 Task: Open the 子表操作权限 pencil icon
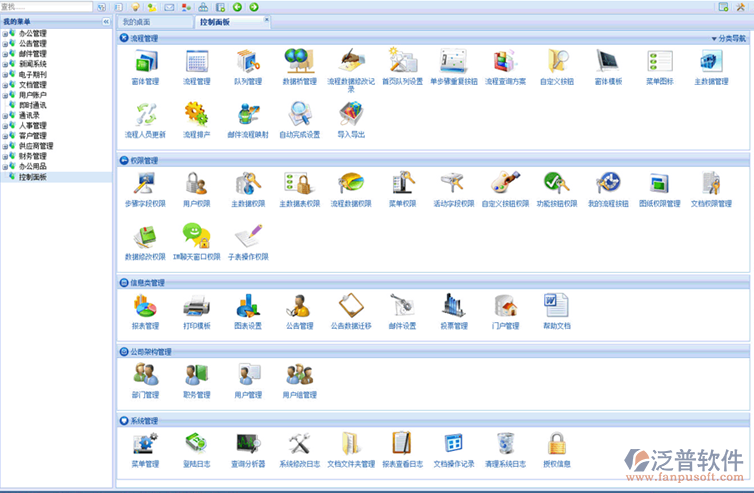point(248,236)
